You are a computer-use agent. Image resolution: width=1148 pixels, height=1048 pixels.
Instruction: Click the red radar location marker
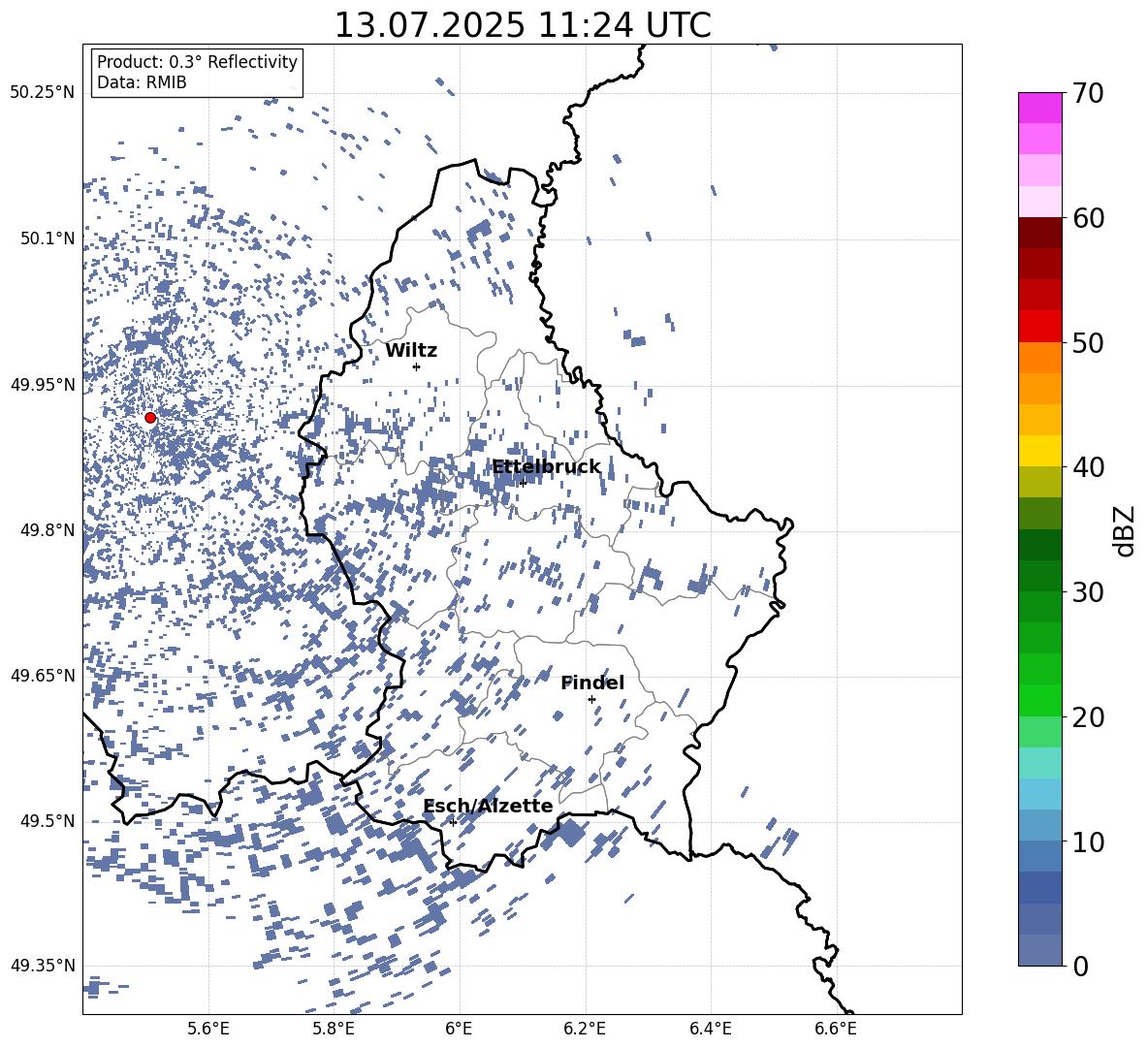tap(150, 418)
